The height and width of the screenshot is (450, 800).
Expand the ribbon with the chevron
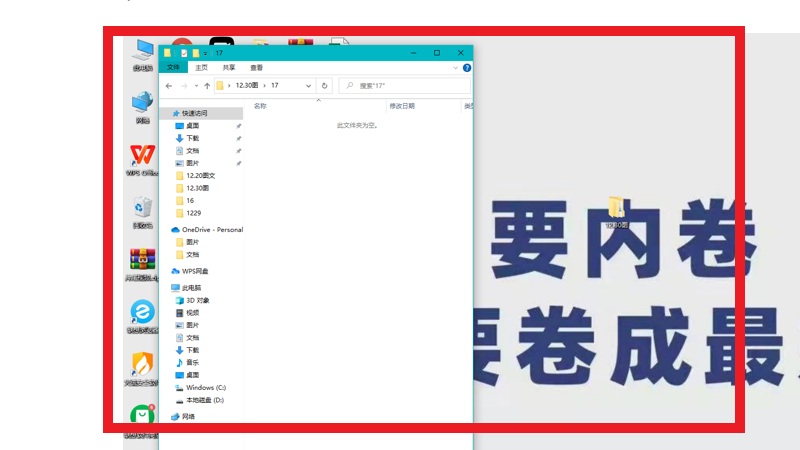click(457, 68)
